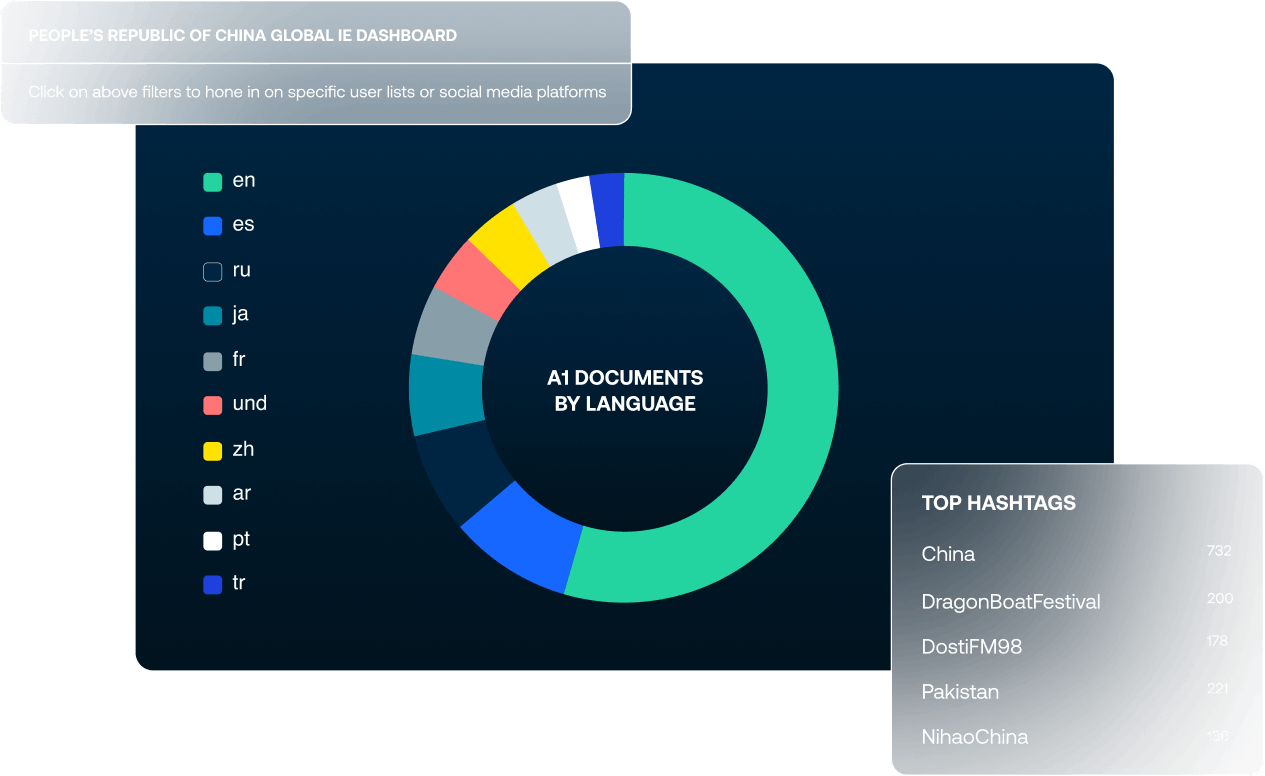Select the TOP HASHTAGS panel header
This screenshot has width=1265, height=776.
(x=1000, y=503)
